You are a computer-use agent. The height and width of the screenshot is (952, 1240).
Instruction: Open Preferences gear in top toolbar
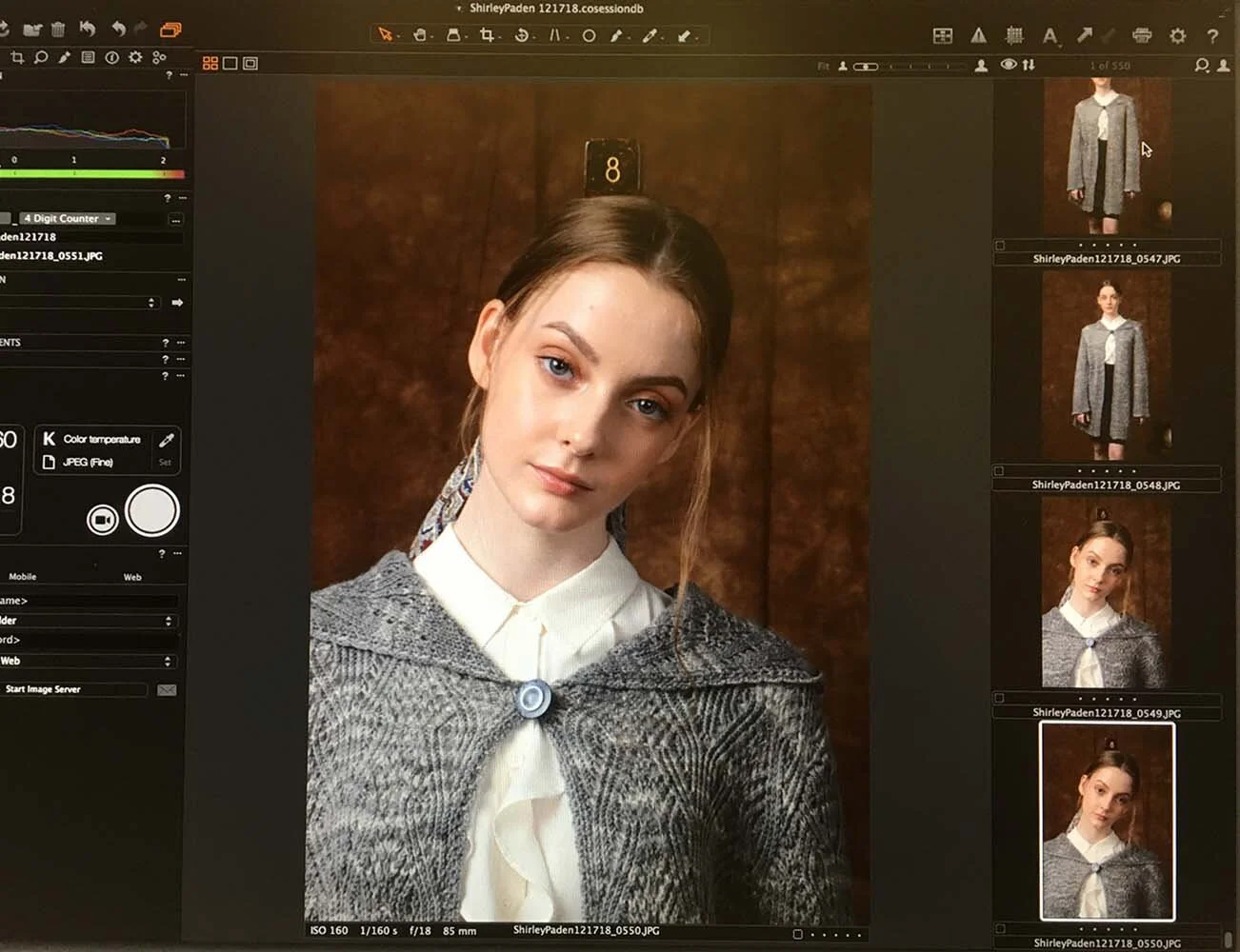(1178, 35)
